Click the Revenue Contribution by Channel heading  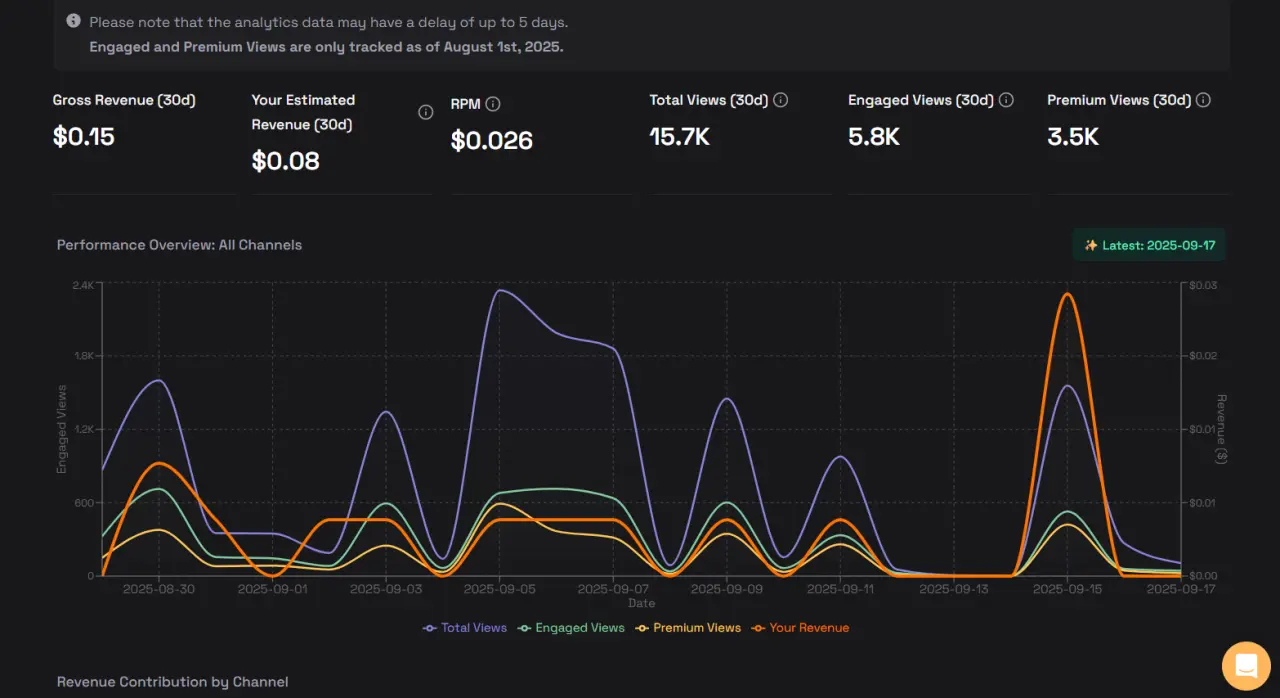point(172,682)
